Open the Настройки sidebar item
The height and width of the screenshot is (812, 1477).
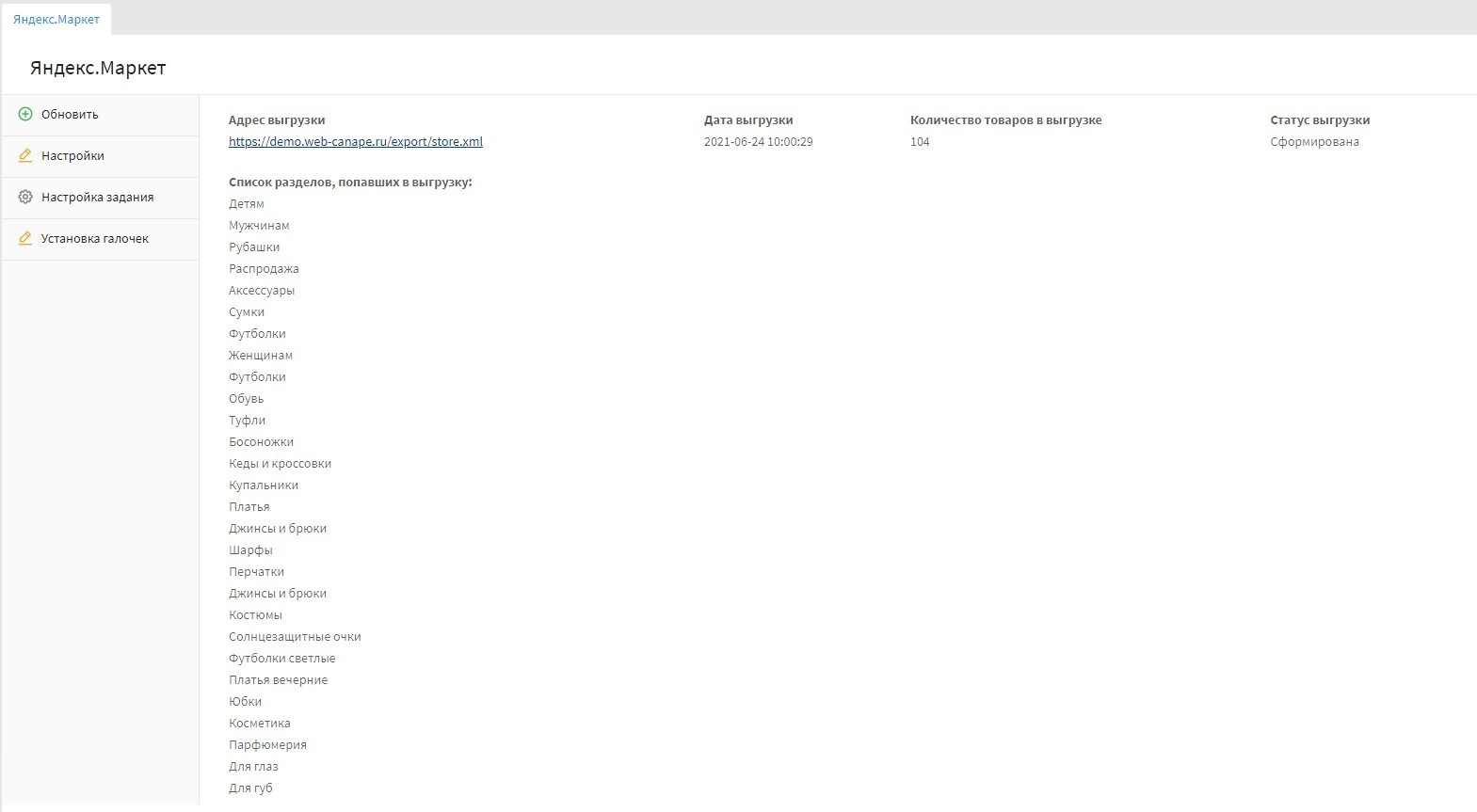tap(72, 156)
